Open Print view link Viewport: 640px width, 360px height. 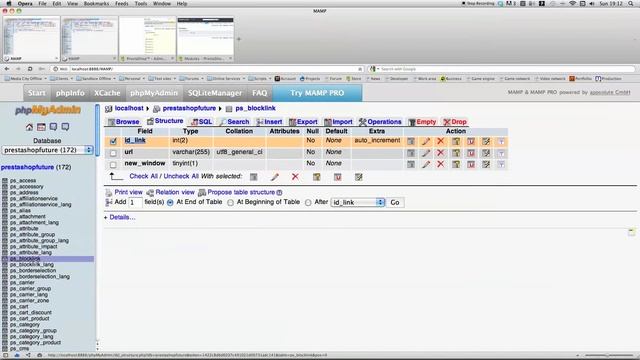click(x=128, y=192)
